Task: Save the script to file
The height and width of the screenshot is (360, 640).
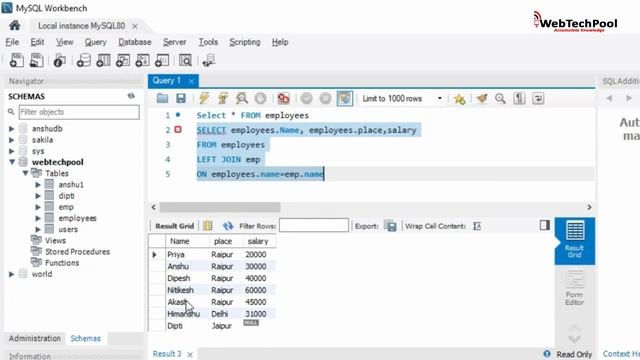Action: (181, 98)
